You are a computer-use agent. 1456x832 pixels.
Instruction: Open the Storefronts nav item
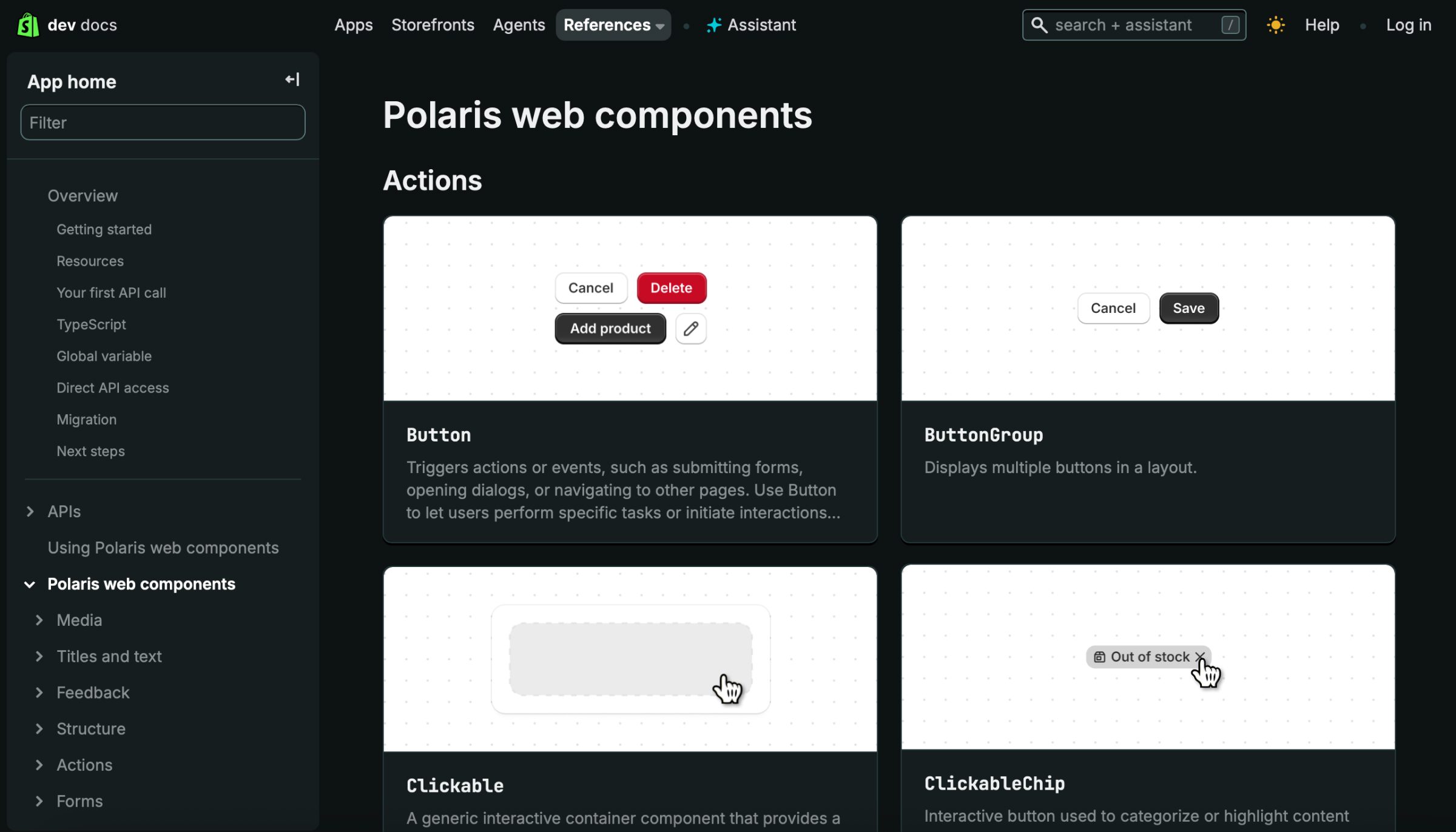pos(433,25)
